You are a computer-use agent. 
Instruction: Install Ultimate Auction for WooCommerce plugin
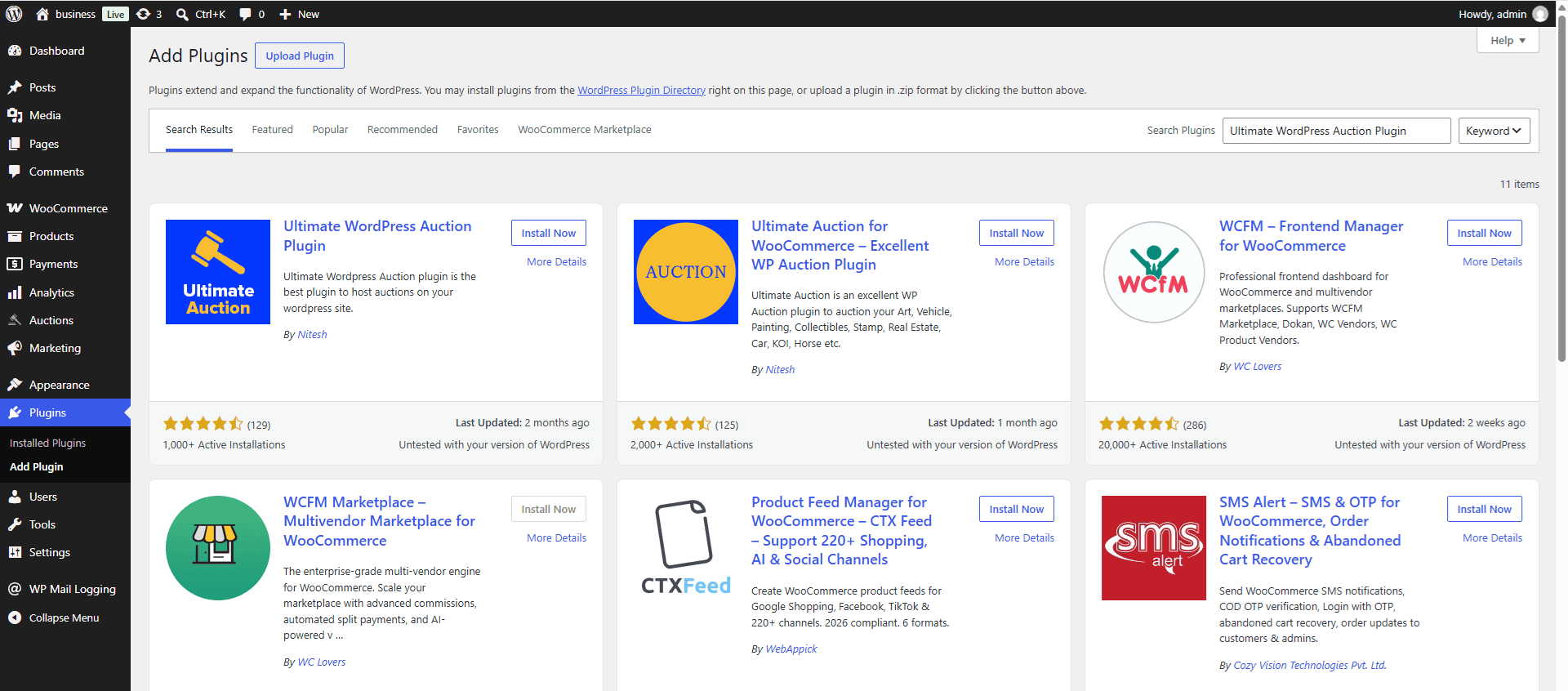click(x=1017, y=233)
